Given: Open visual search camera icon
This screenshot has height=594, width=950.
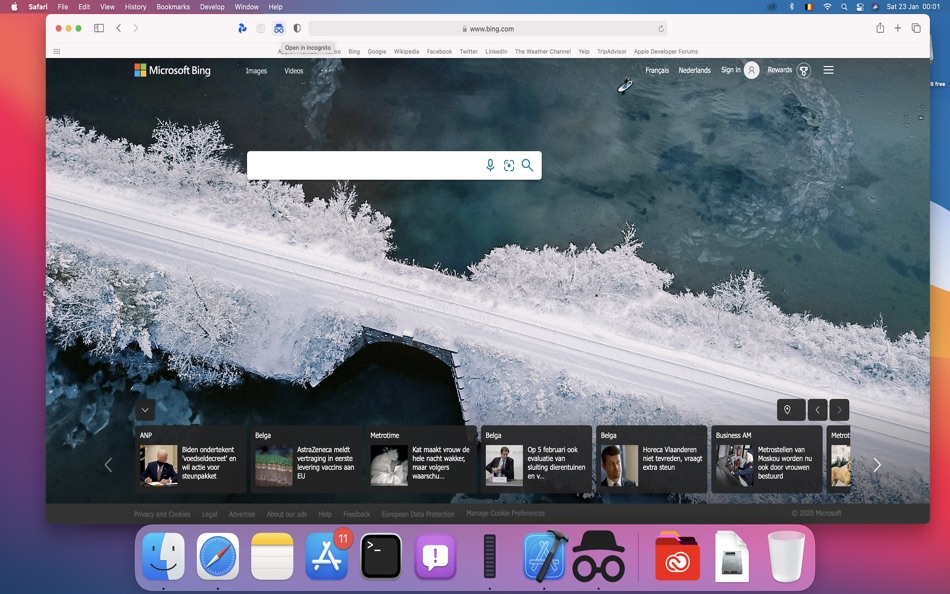Looking at the screenshot, I should (509, 165).
